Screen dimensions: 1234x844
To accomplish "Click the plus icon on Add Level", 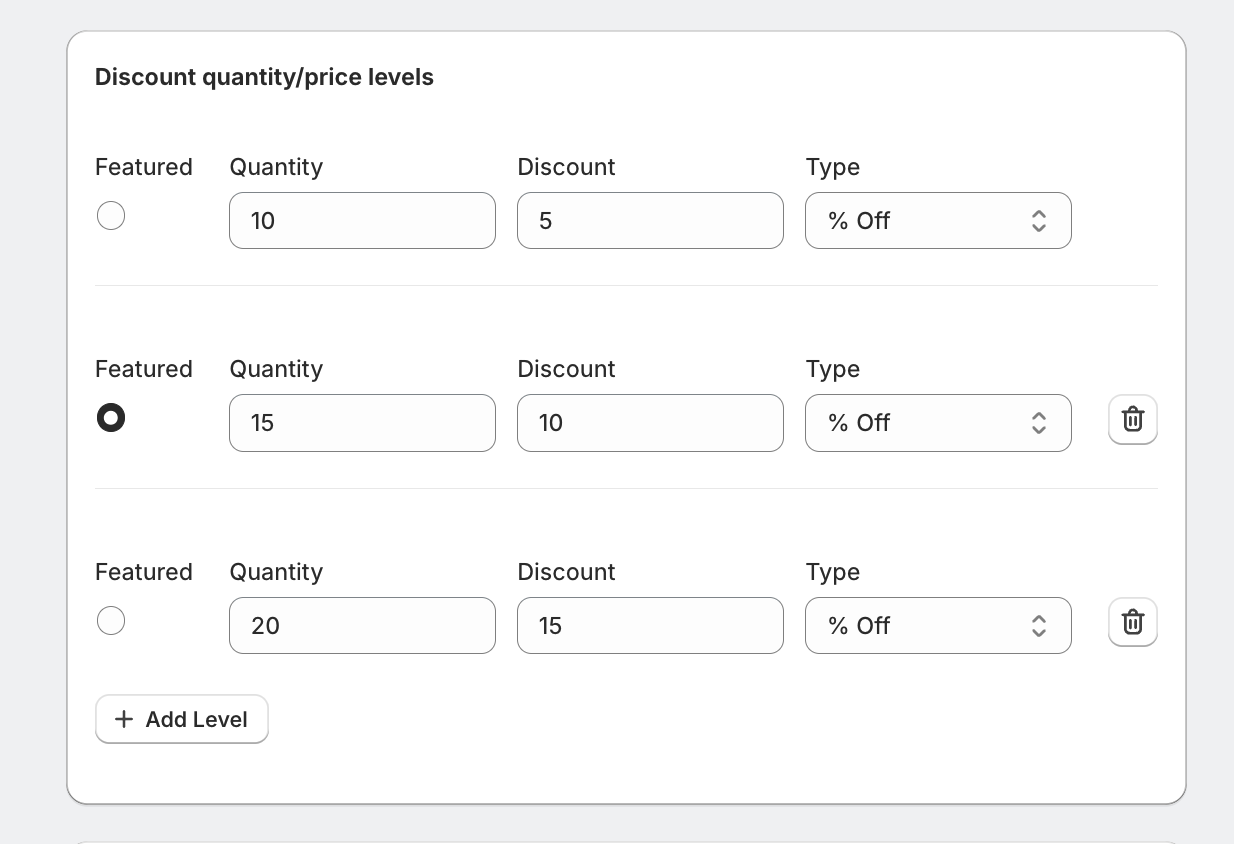I will coord(124,719).
